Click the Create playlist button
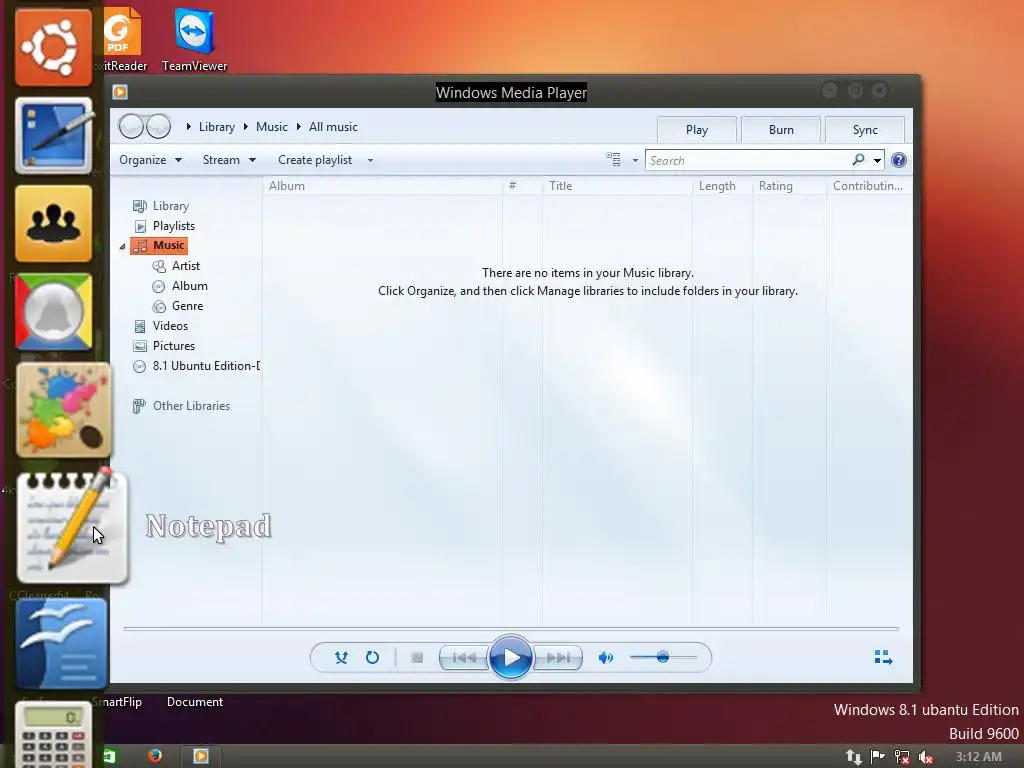The width and height of the screenshot is (1024, 768). point(315,160)
